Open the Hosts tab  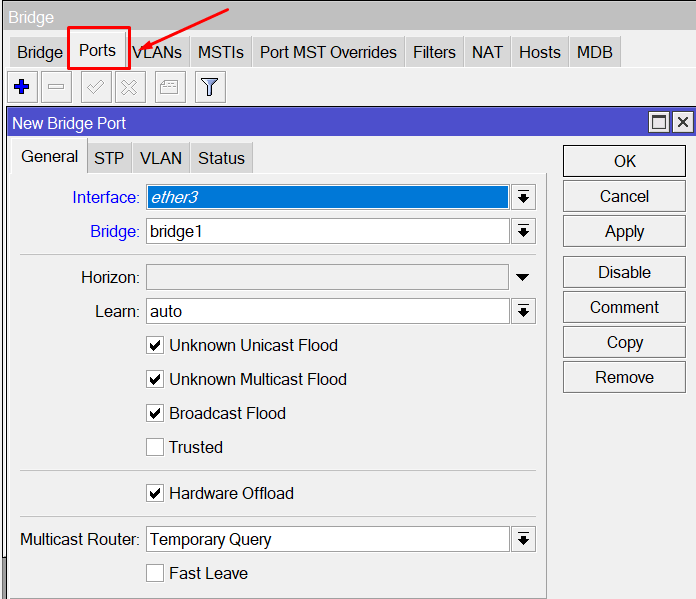[540, 52]
